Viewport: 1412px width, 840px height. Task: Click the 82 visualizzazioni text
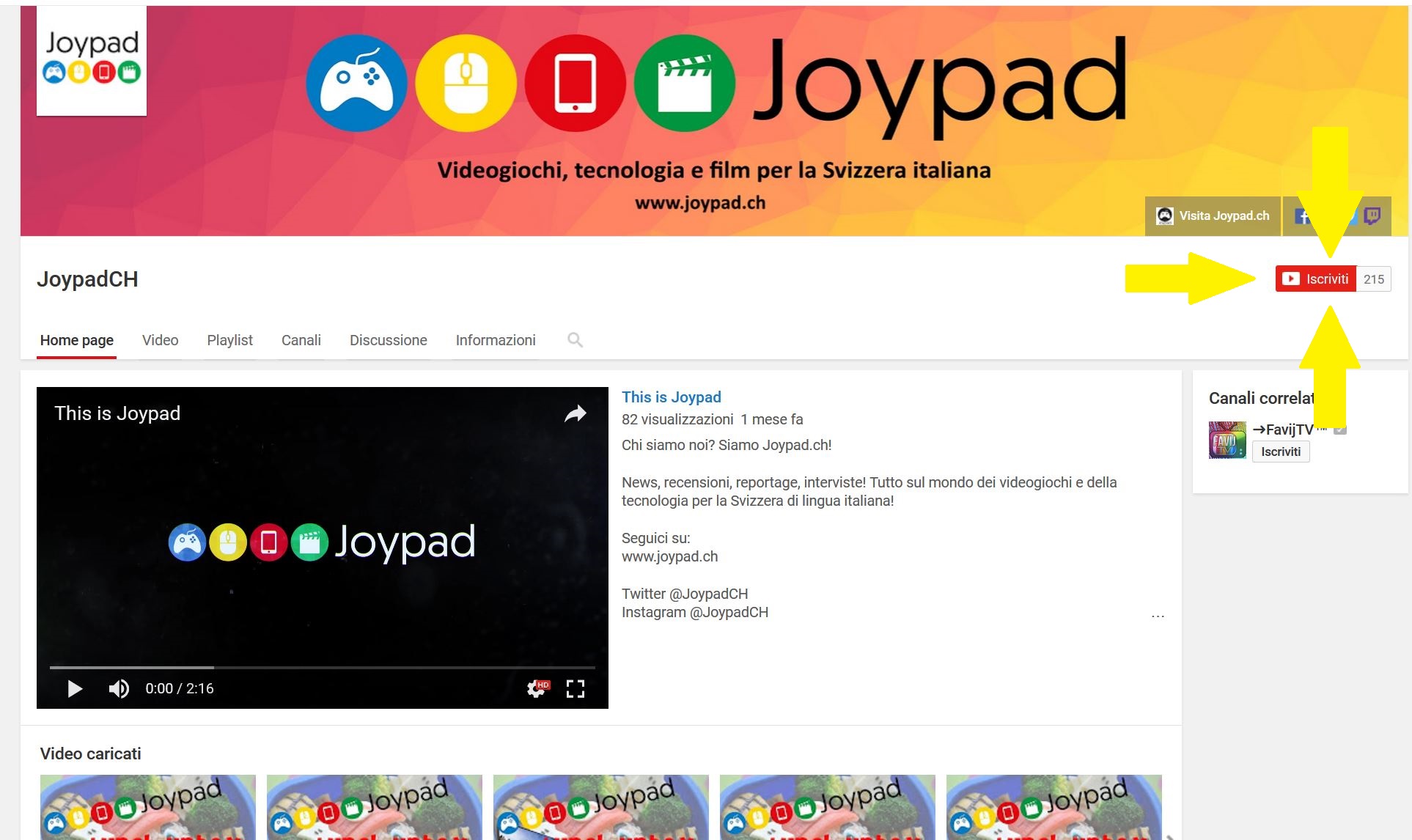tap(677, 419)
